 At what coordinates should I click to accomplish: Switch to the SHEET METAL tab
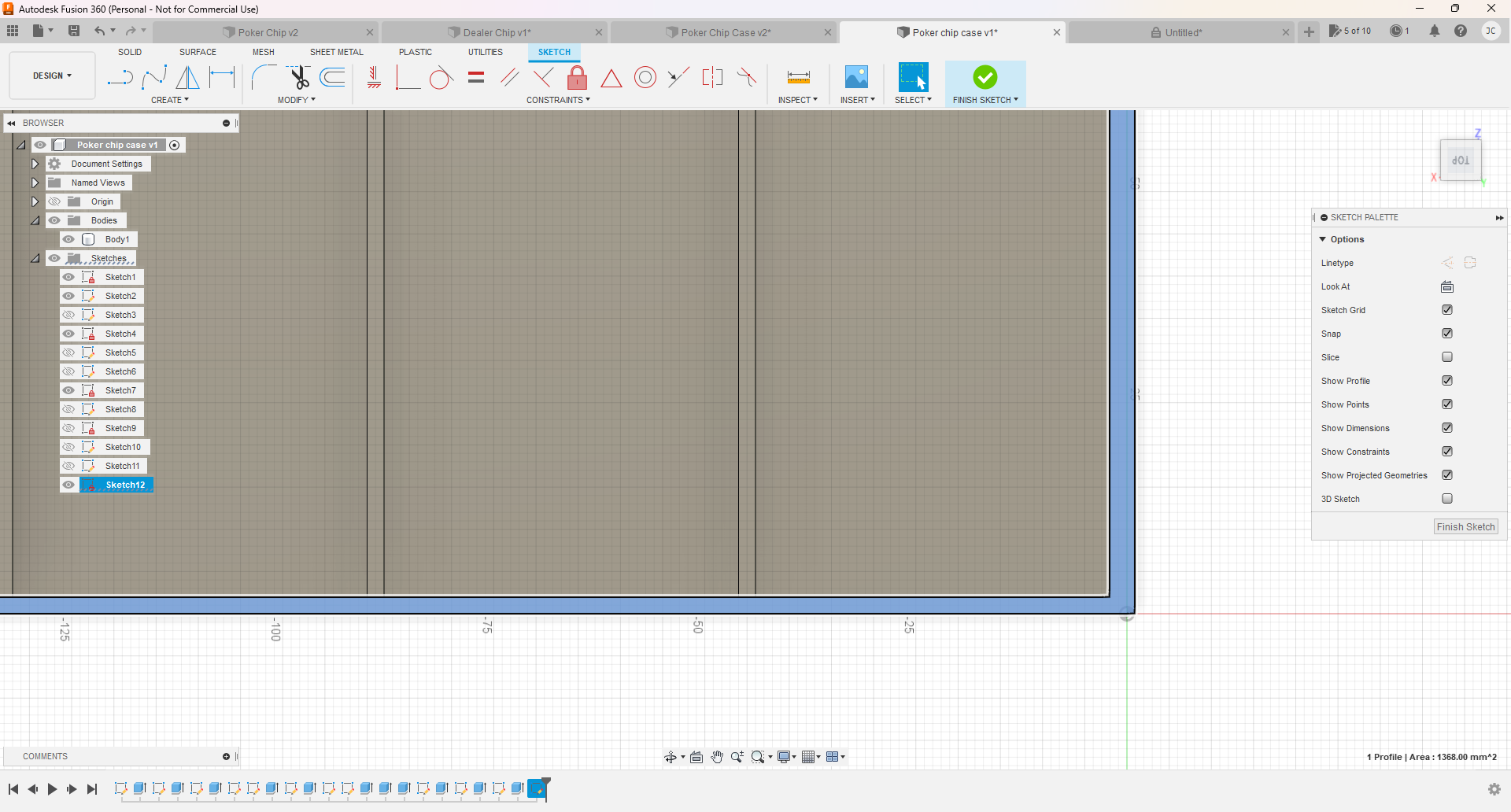[x=337, y=52]
